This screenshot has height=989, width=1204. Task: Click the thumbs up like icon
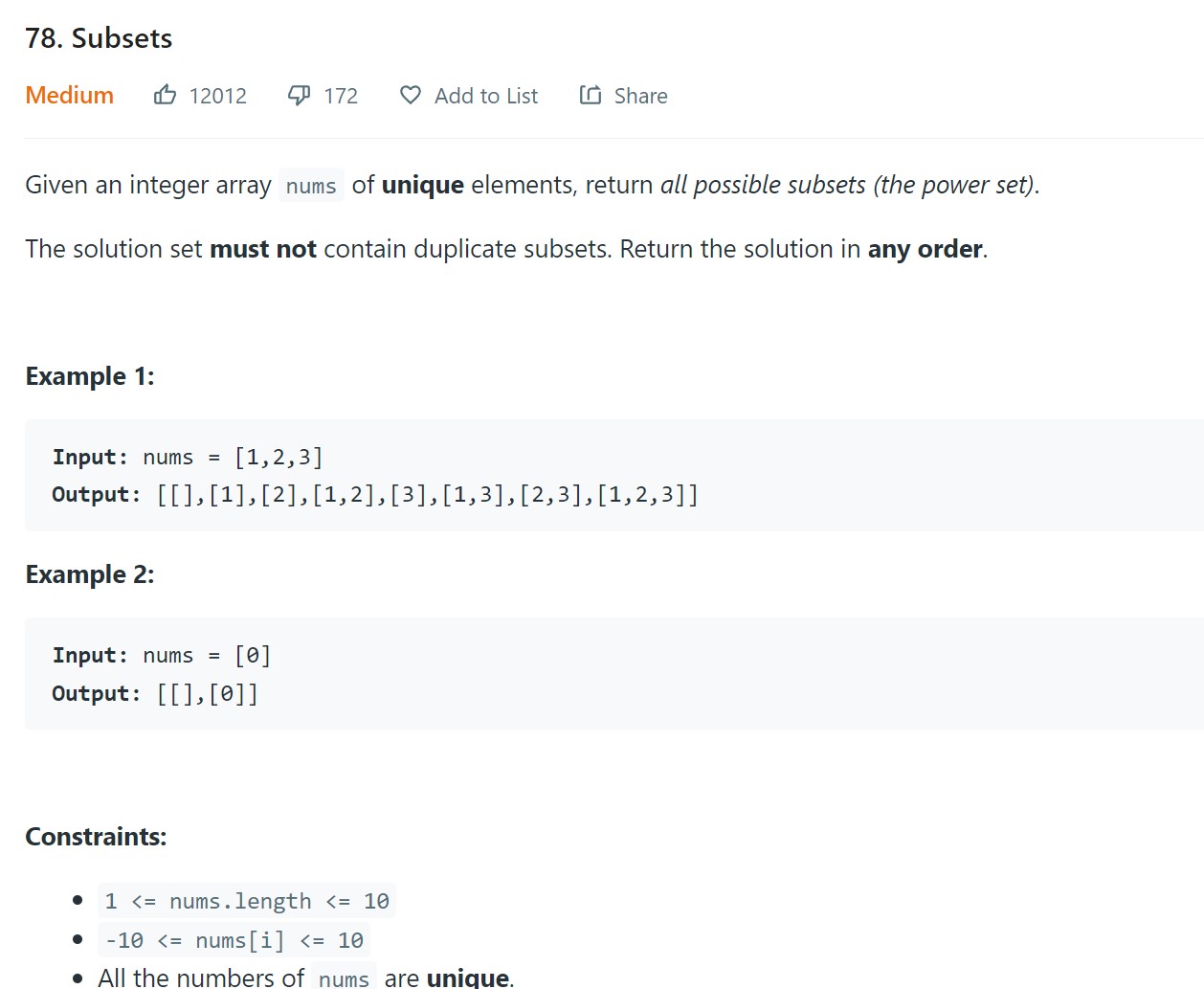(165, 95)
